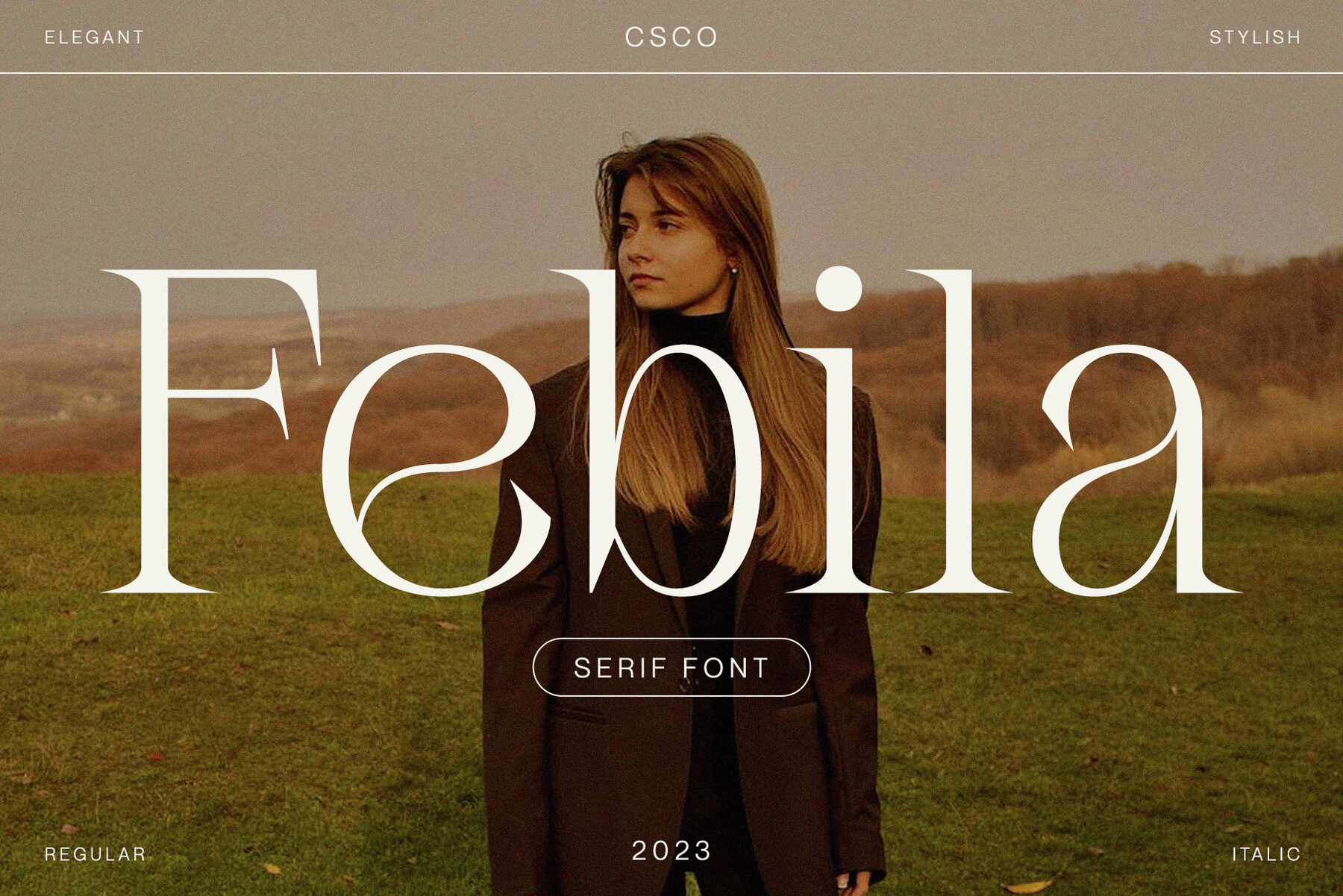Click the 2023 year text
Screen dimensions: 1343x896
671,850
